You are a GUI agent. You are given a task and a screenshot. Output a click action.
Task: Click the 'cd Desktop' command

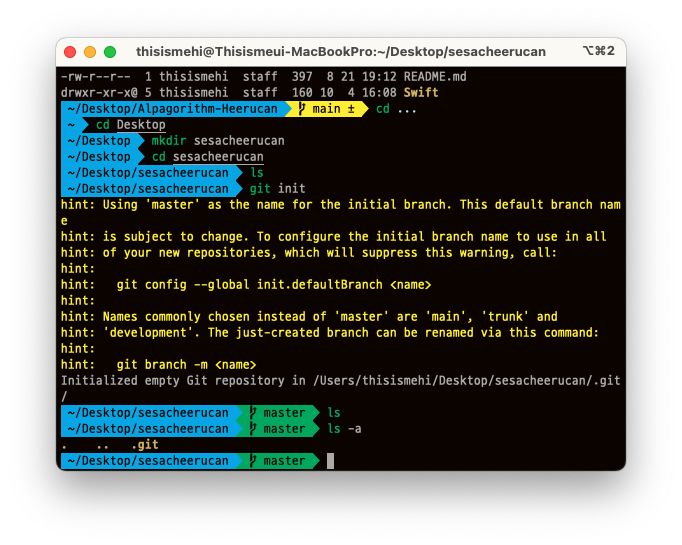[130, 125]
